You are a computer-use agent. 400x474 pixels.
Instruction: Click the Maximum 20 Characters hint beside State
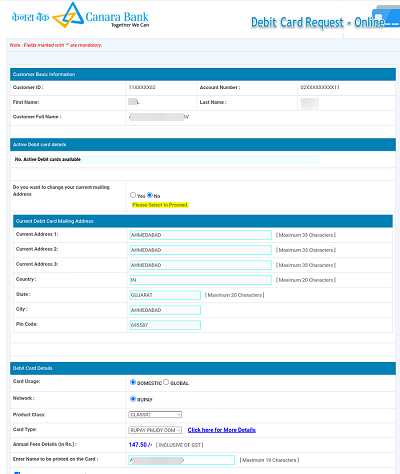[x=235, y=295]
